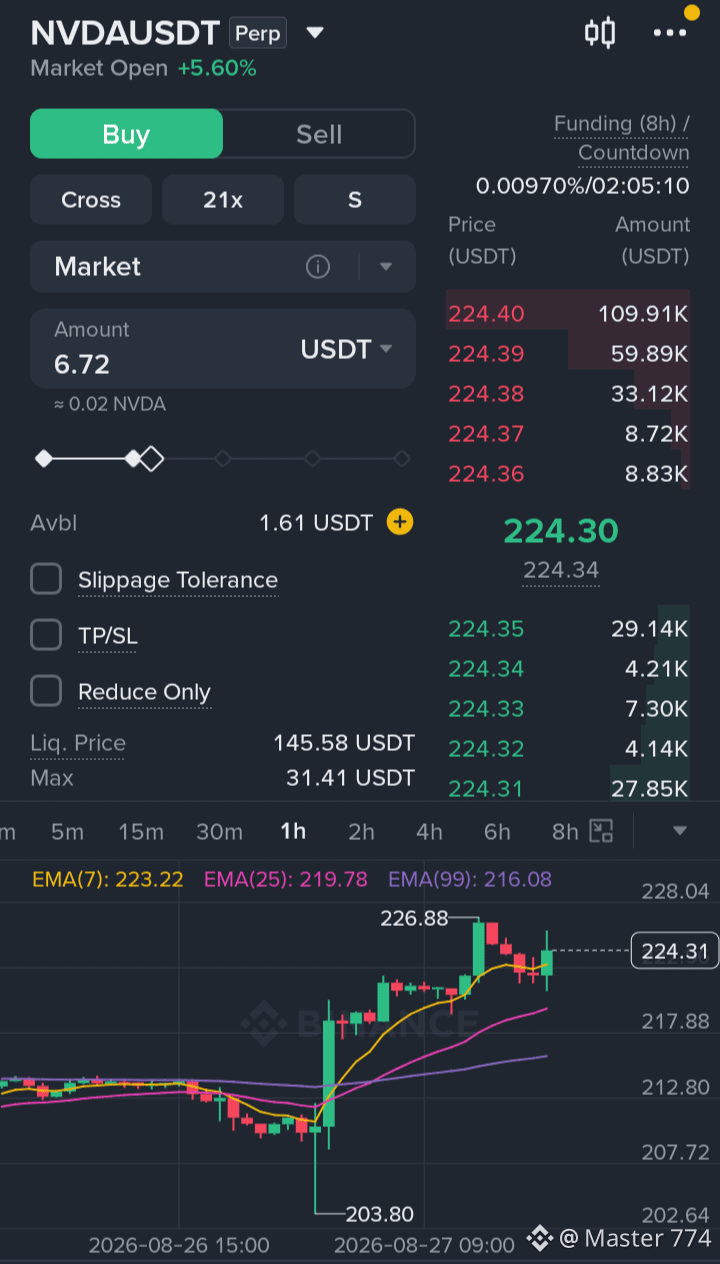The image size is (720, 1264).
Task: Select the 15m chart interval
Action: pos(141,832)
